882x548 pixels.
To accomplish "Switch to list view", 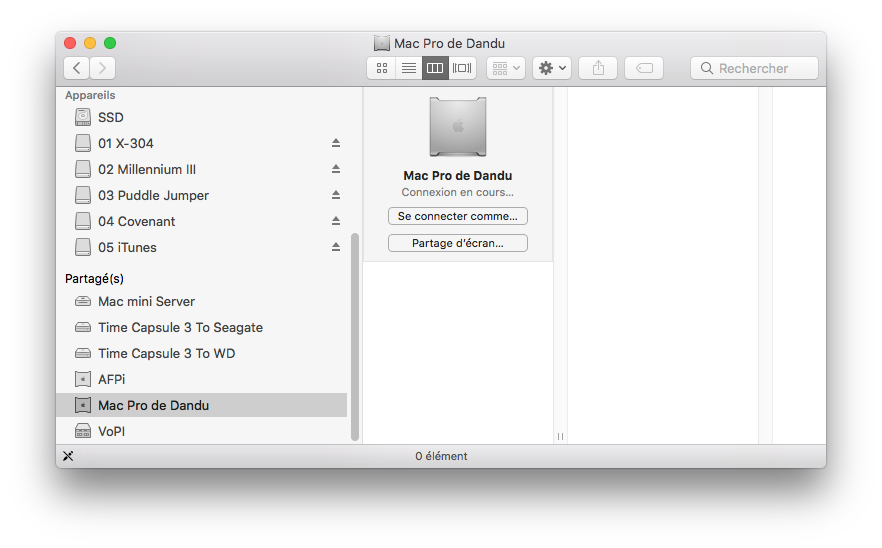I will [408, 68].
